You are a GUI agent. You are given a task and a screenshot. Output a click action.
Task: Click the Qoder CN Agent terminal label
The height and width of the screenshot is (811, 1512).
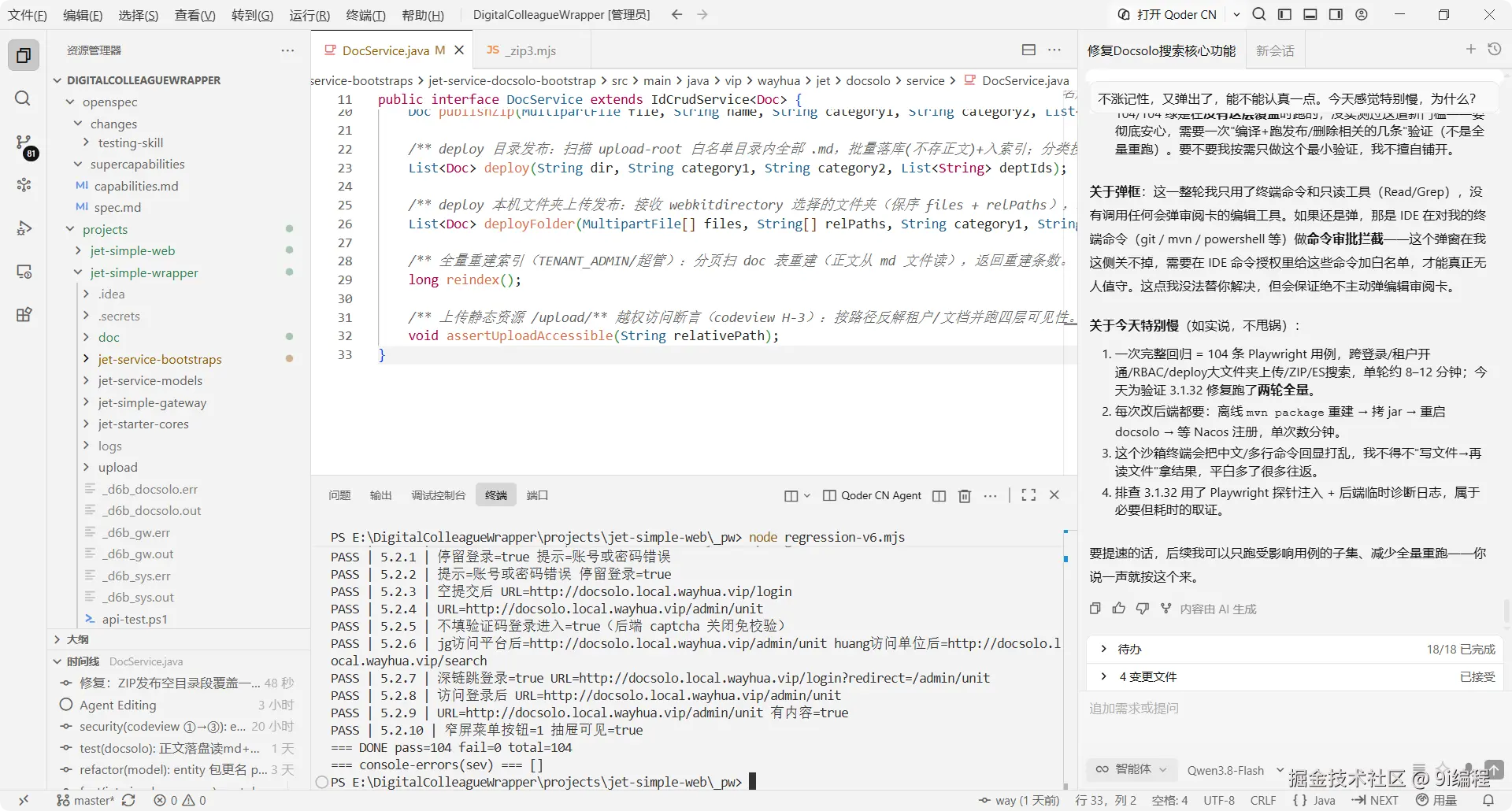(x=872, y=495)
